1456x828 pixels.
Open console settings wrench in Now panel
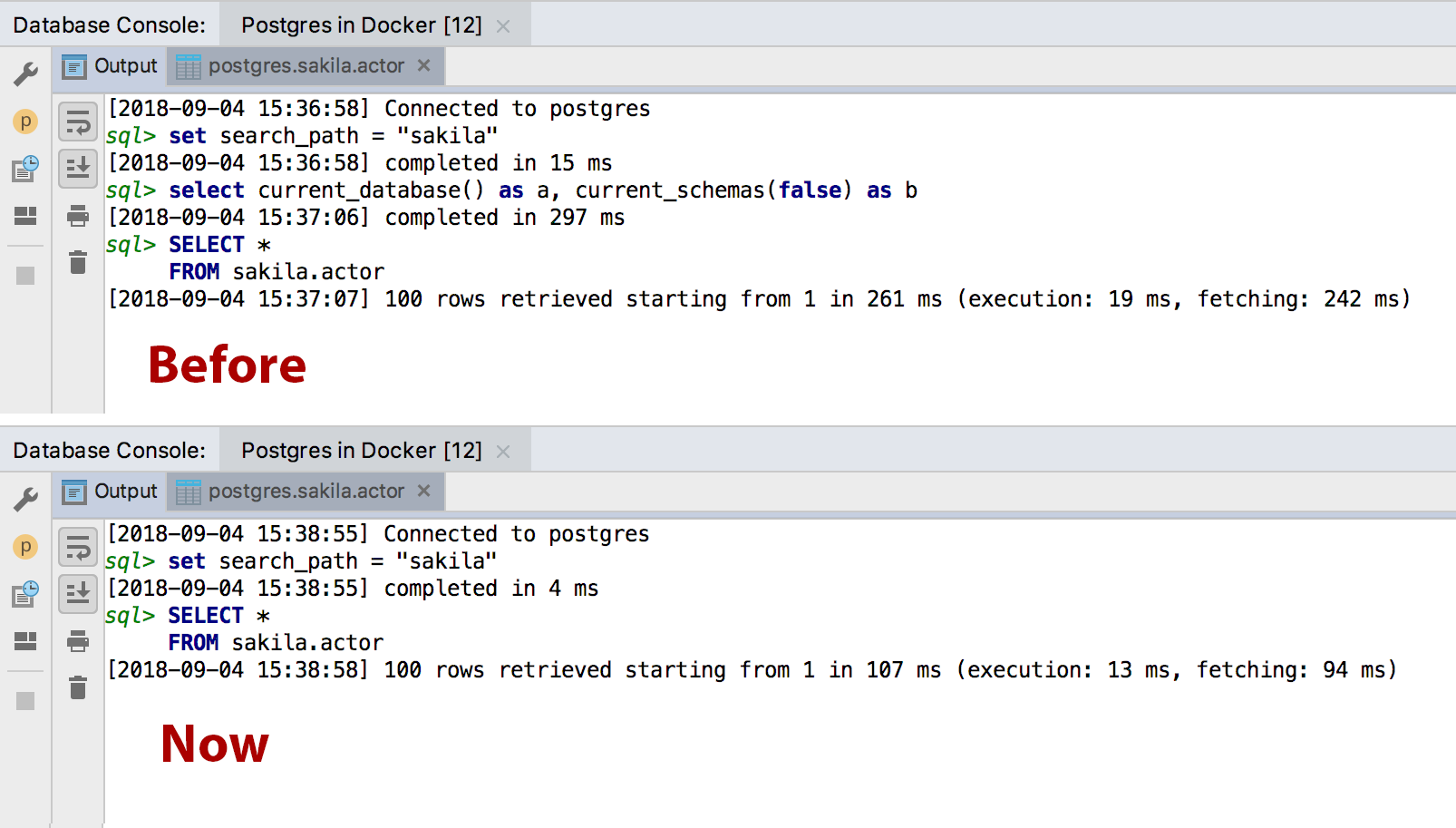click(x=25, y=499)
